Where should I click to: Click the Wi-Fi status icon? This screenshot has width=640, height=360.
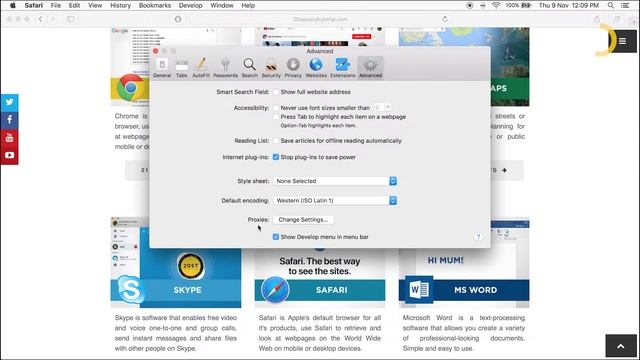click(x=496, y=5)
